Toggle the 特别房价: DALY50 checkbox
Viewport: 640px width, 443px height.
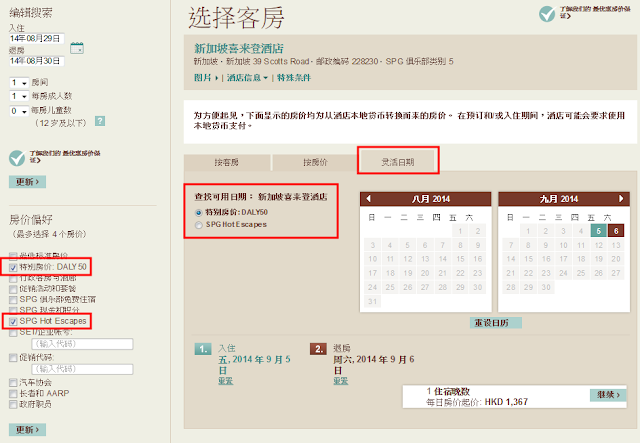(13, 267)
